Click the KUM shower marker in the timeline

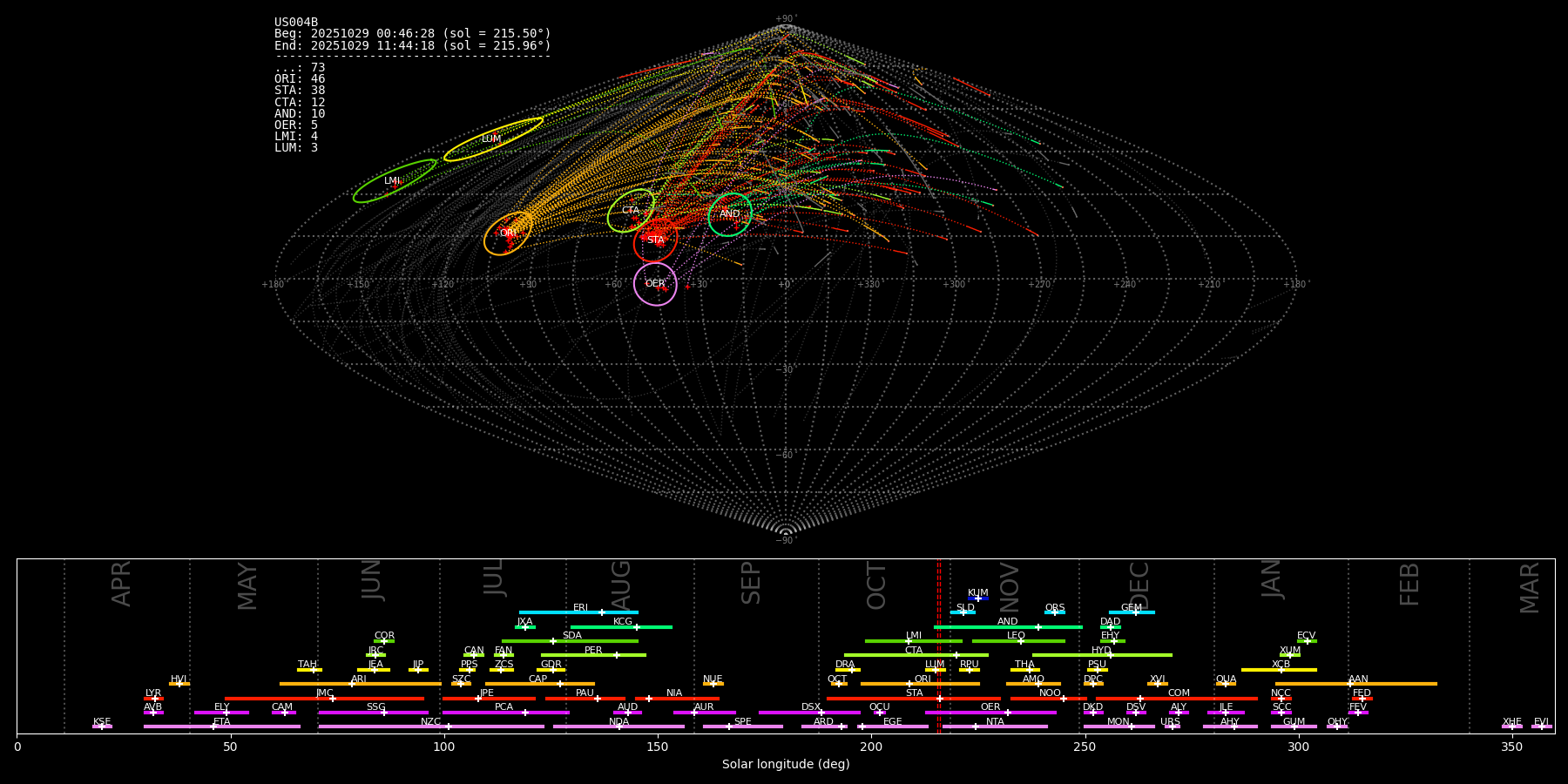[x=978, y=598]
